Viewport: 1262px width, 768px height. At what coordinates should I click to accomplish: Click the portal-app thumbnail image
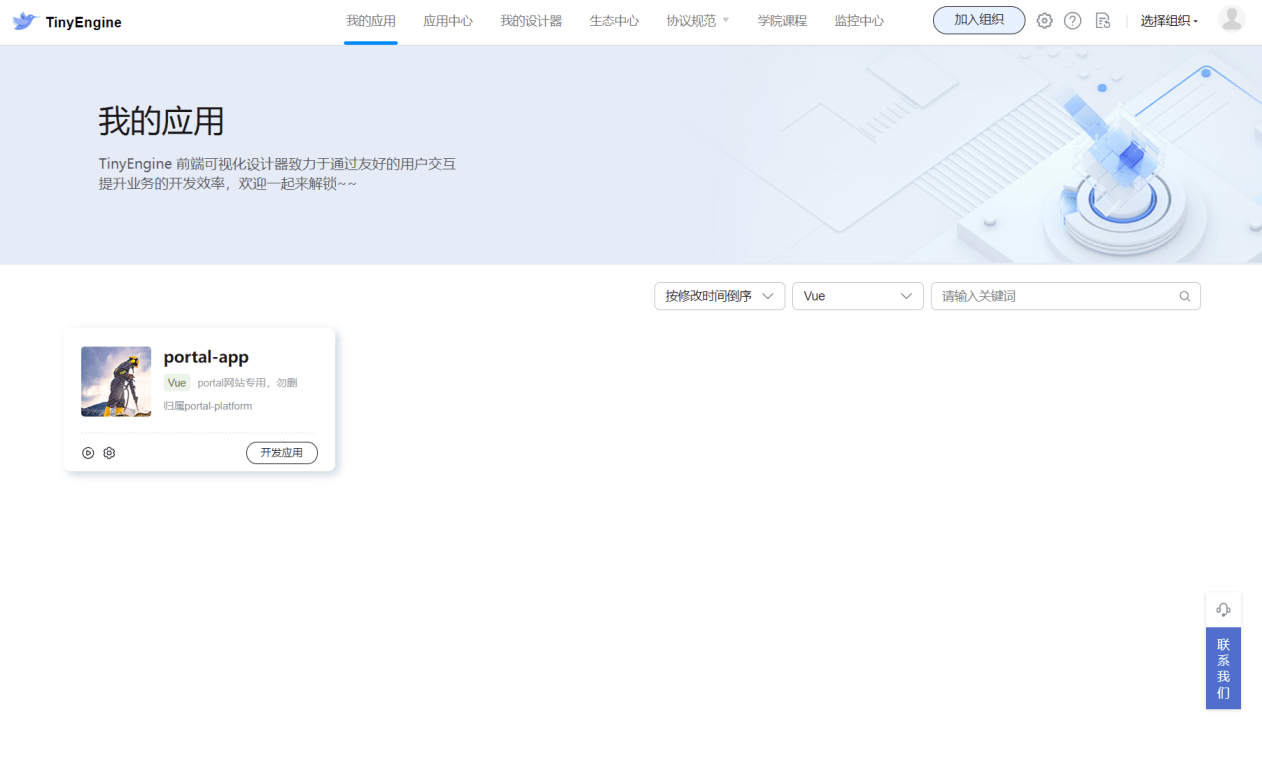[115, 381]
